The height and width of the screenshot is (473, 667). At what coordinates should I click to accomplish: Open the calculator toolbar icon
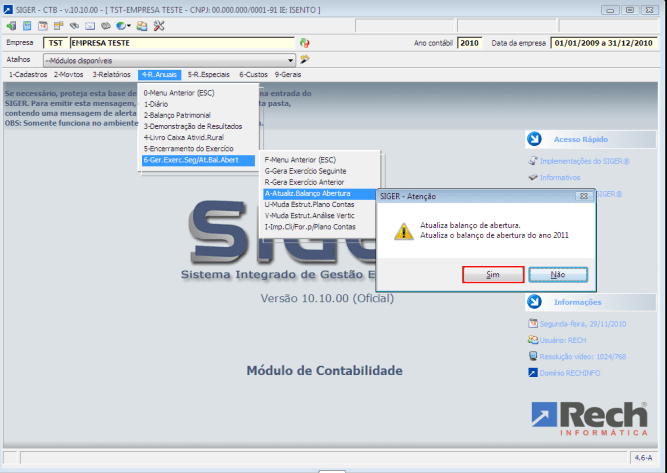click(x=27, y=26)
